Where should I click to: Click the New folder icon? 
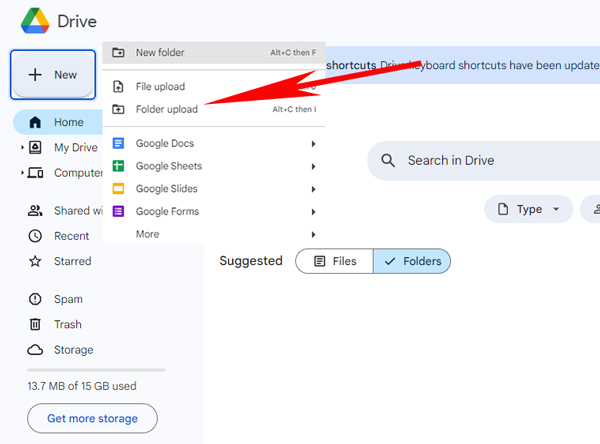[118, 52]
